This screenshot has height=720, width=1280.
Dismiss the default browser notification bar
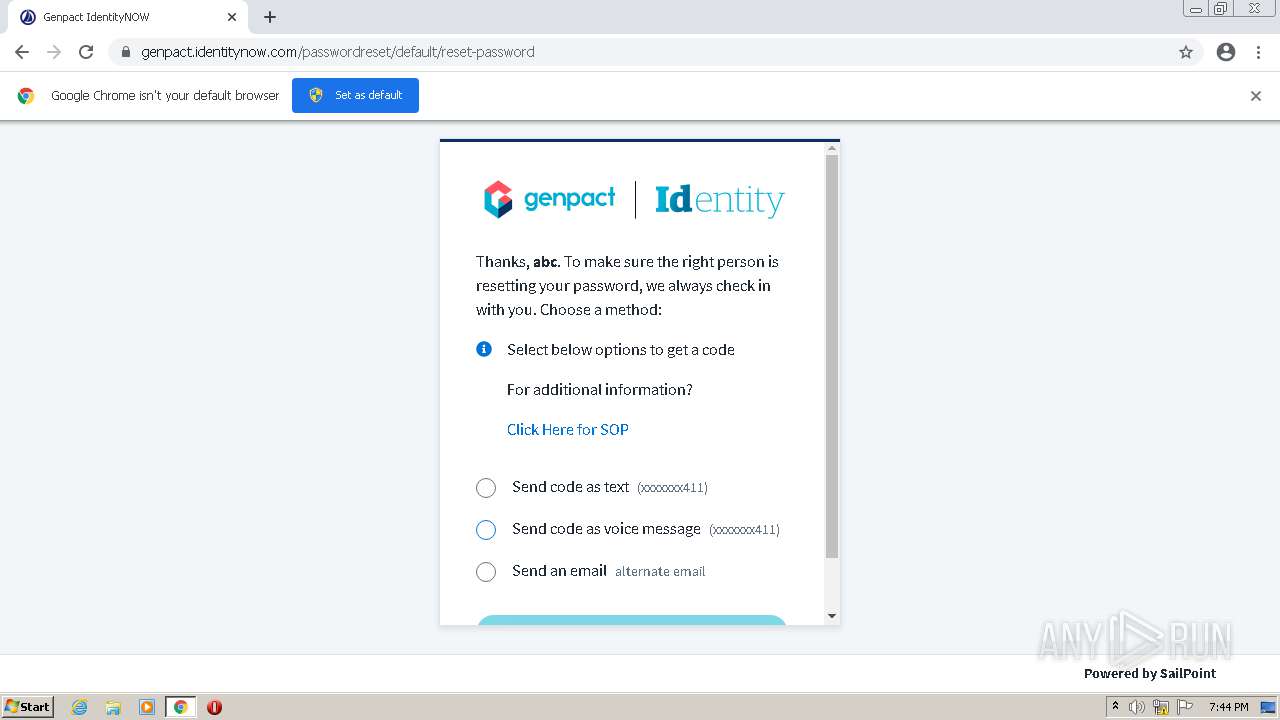pyautogui.click(x=1256, y=96)
